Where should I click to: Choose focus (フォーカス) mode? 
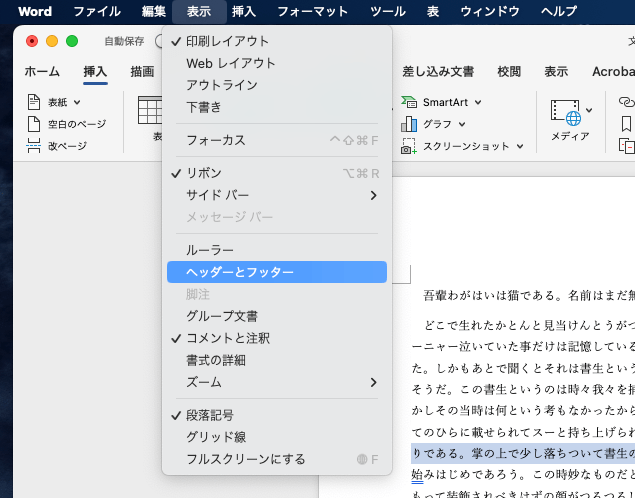[277, 140]
